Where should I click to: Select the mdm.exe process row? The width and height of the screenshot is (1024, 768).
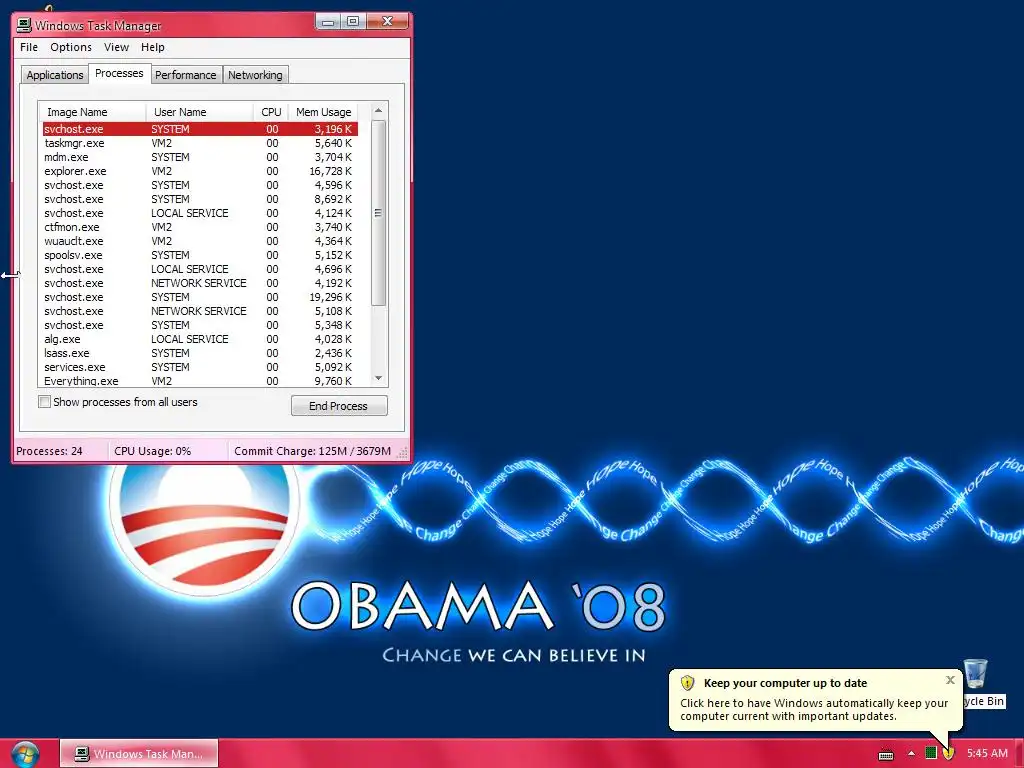pyautogui.click(x=200, y=157)
